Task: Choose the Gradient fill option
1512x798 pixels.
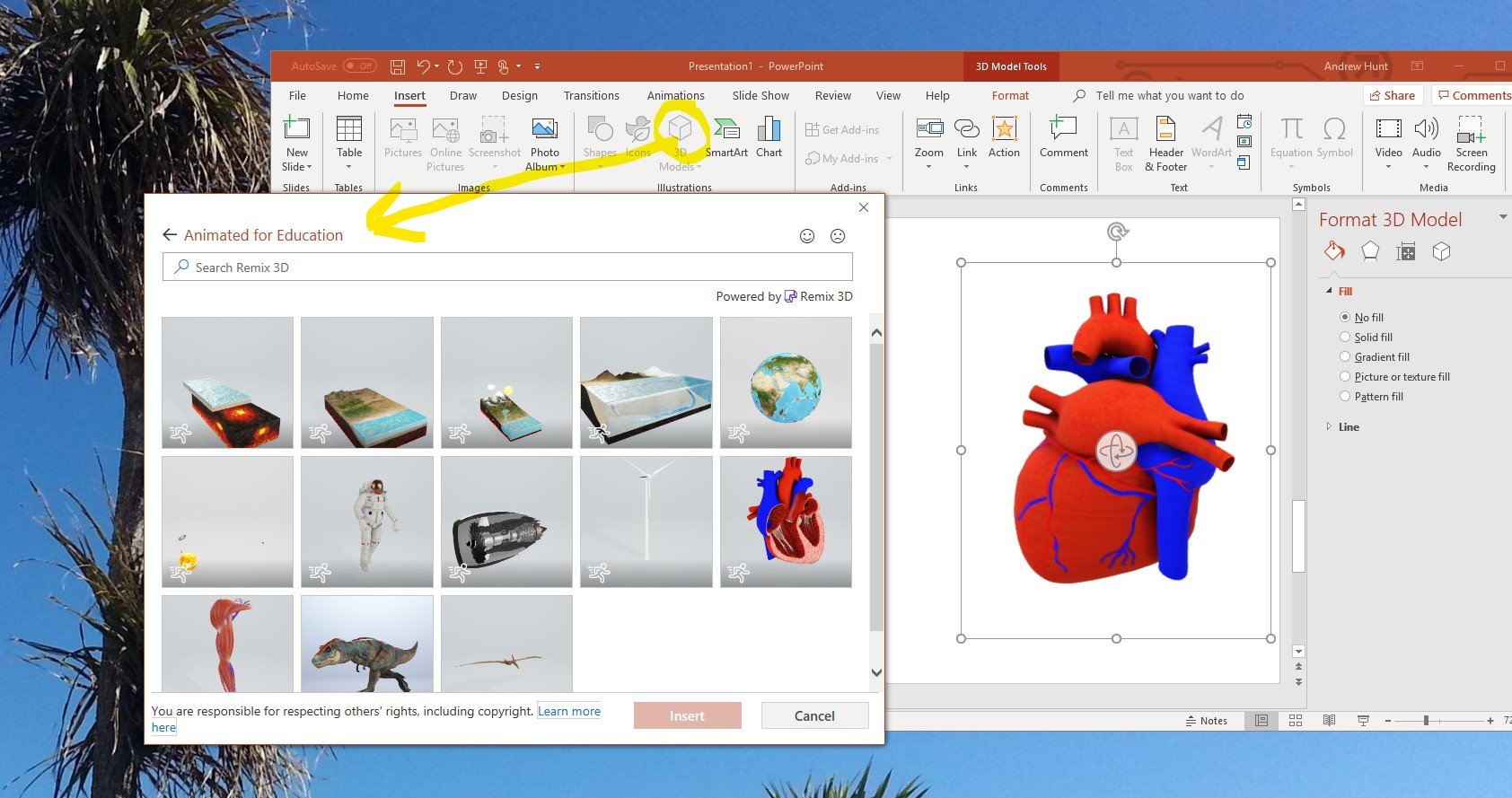Action: coord(1345,357)
